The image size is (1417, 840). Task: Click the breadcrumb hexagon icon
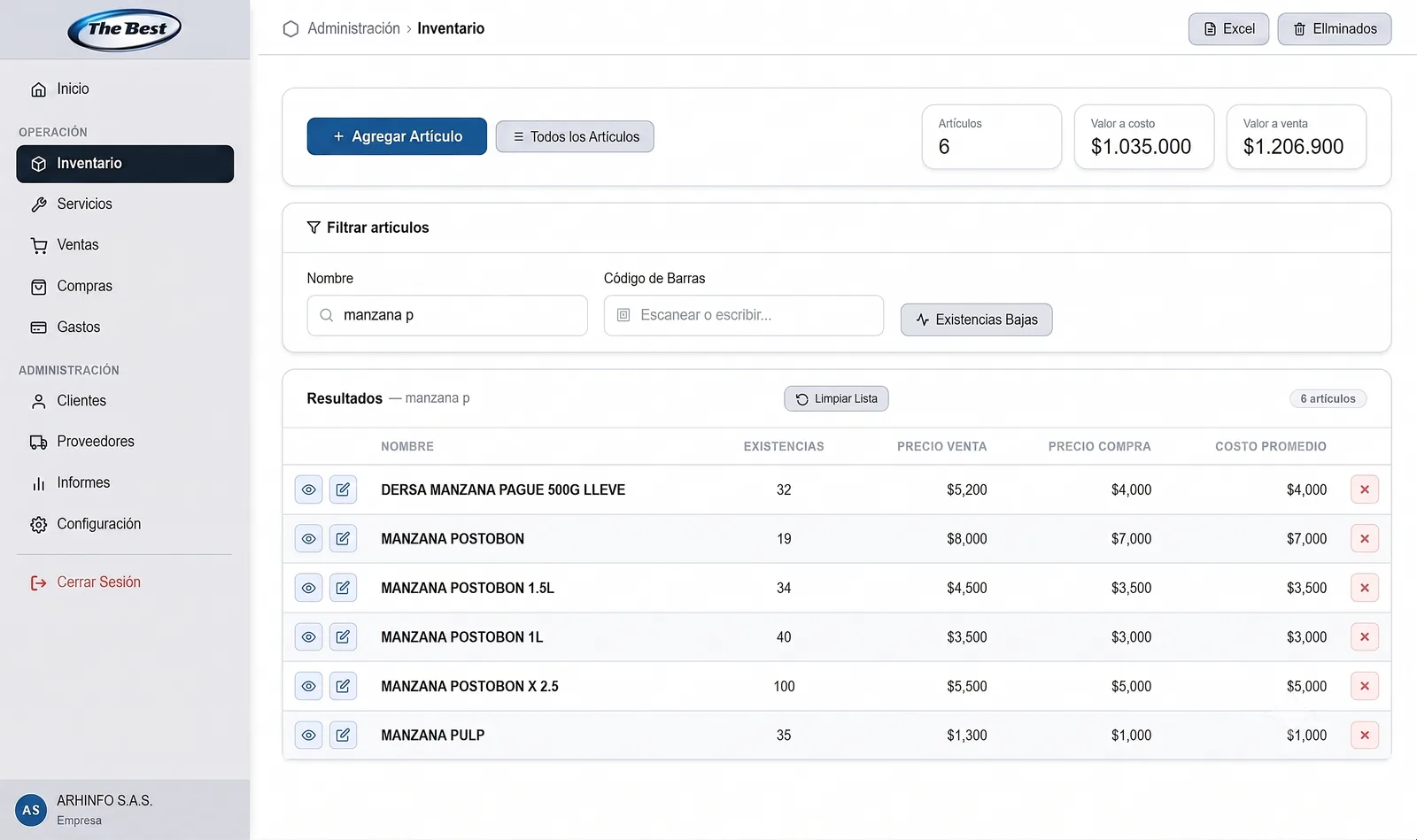[290, 29]
